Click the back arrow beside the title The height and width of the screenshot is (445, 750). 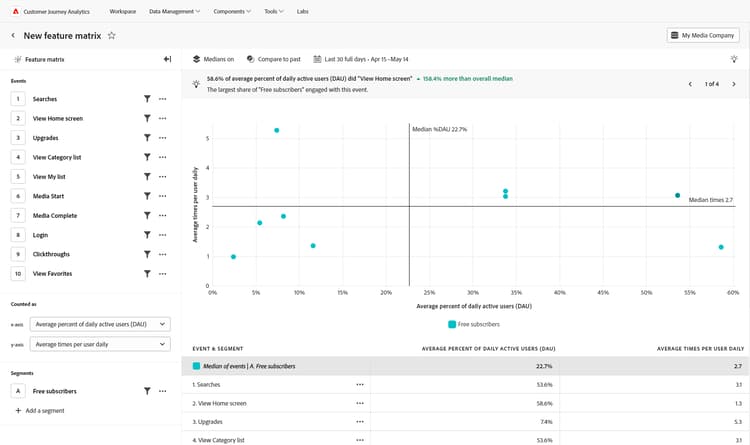click(x=13, y=35)
